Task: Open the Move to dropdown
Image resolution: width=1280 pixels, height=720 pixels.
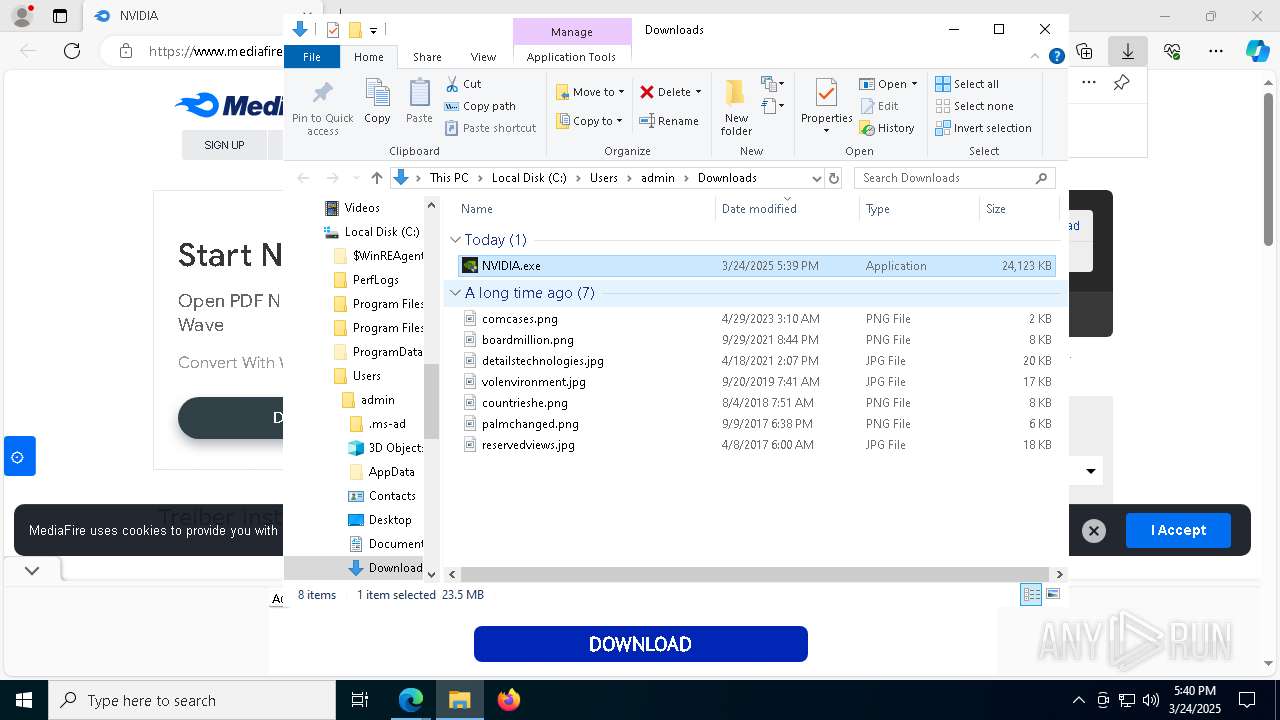Action: 590,92
